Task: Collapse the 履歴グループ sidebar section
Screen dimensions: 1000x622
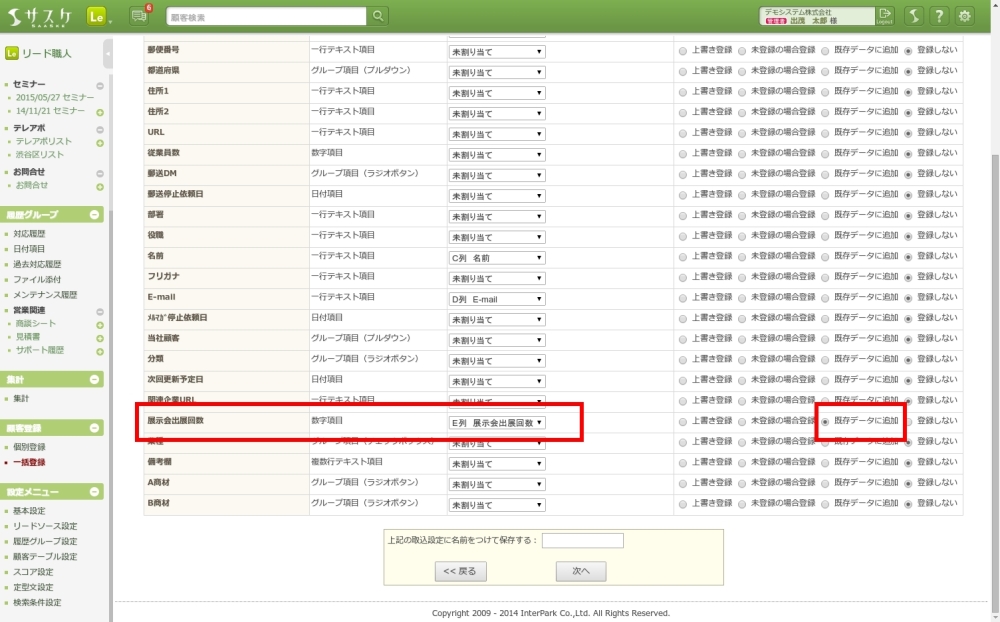Action: click(95, 215)
